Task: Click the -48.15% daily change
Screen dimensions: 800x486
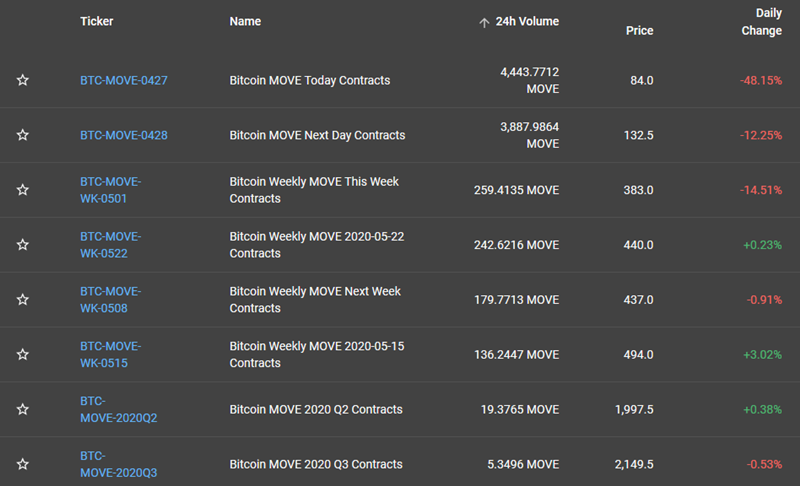Action: tap(761, 81)
